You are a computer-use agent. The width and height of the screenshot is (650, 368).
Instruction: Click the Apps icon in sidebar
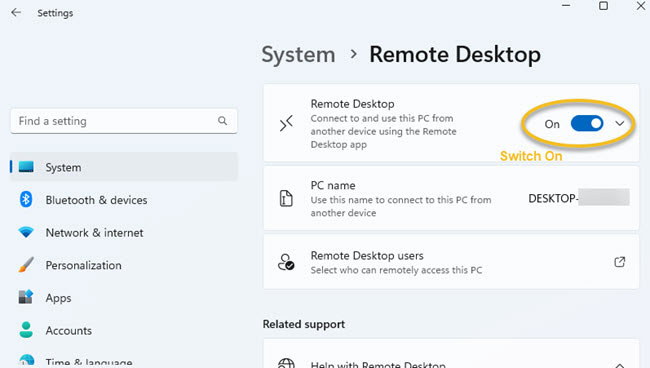click(x=26, y=297)
